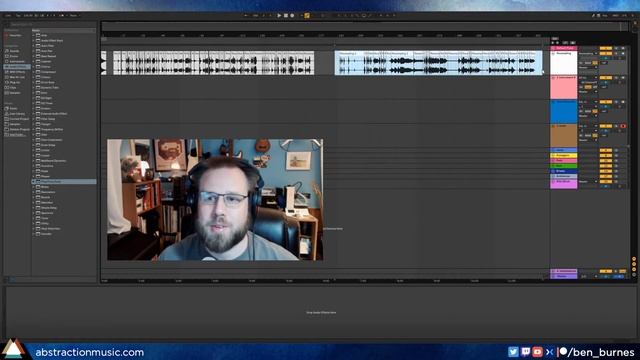Viewport: 640px width, 360px height.
Task: Toggle top mixer section show/hide circle button
Action: coord(634,259)
